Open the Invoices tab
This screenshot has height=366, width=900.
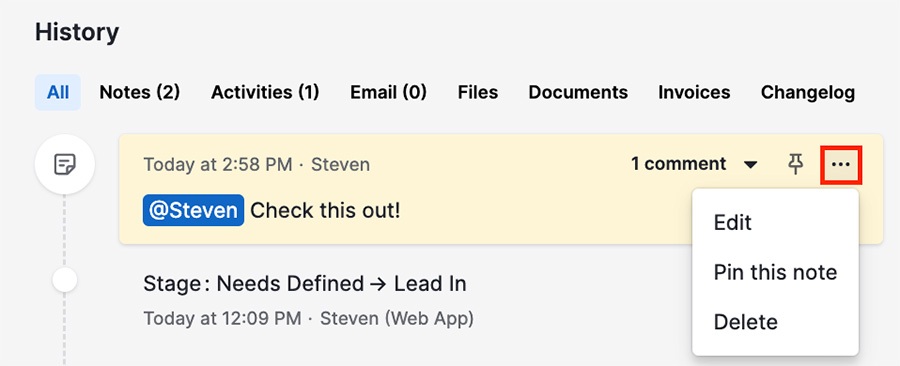coord(694,92)
